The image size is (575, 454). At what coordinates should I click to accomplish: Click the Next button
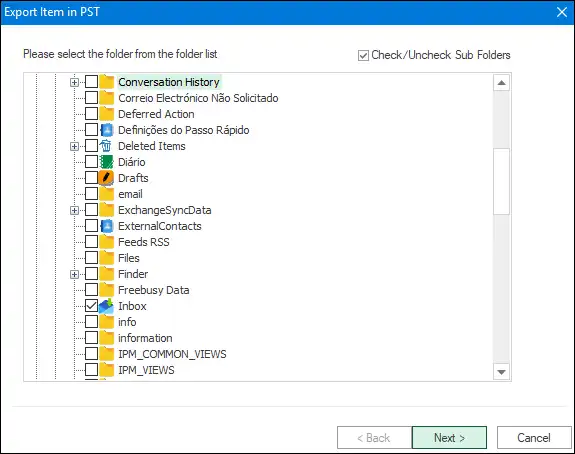449,437
